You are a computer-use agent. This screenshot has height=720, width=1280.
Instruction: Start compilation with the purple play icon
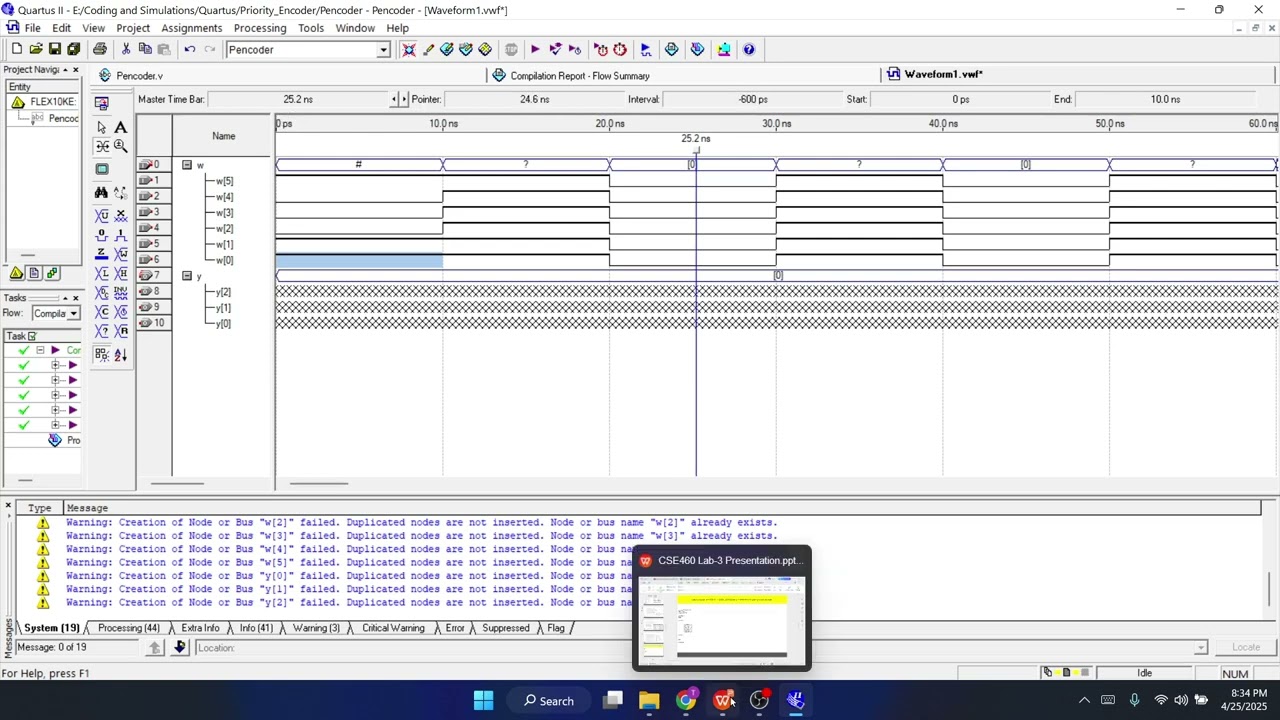pyautogui.click(x=535, y=49)
